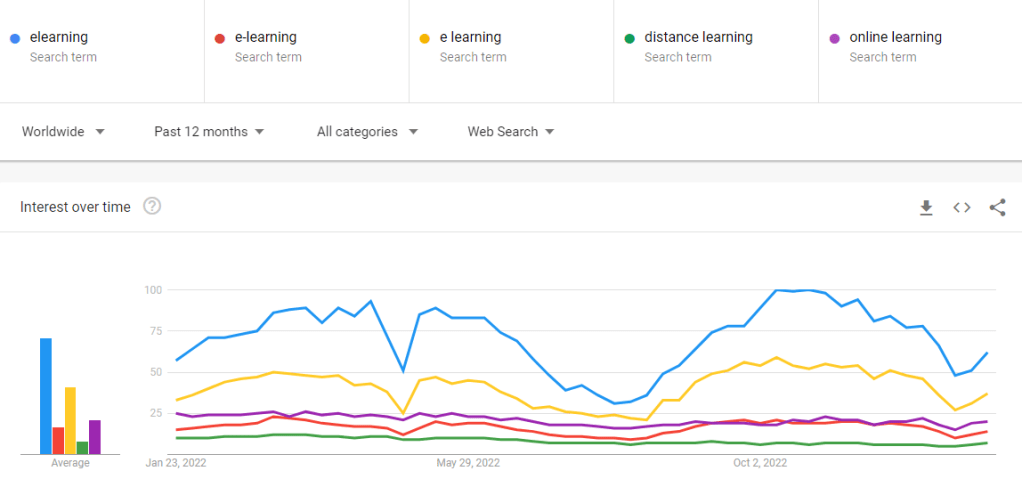Click the red dot beside e-learning

click(220, 38)
